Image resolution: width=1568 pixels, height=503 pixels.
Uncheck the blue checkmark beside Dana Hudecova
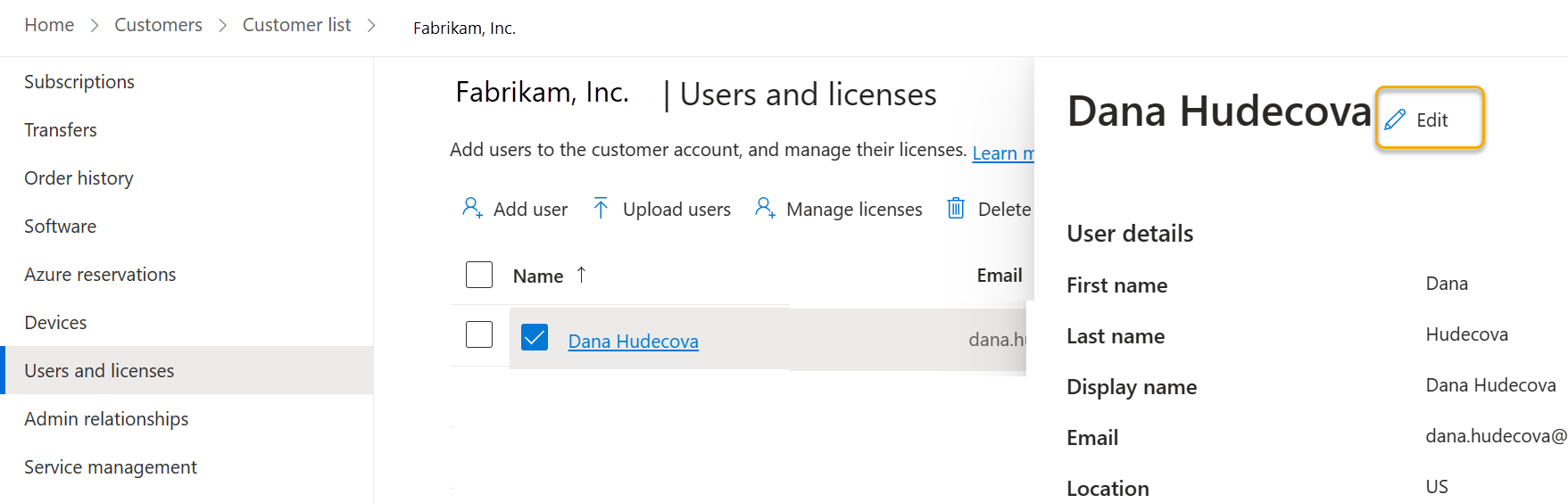[x=535, y=337]
